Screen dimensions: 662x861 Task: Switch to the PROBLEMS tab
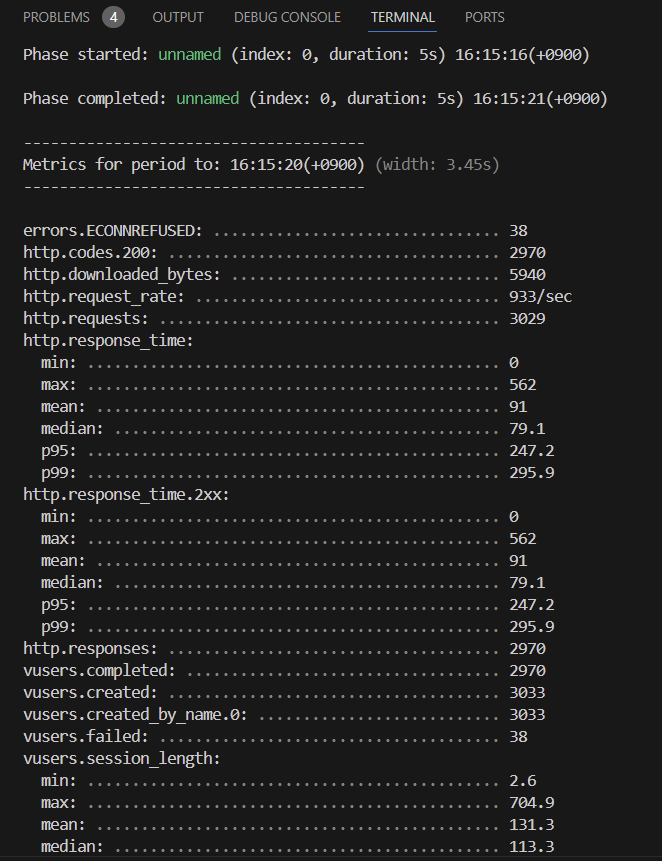click(x=55, y=17)
